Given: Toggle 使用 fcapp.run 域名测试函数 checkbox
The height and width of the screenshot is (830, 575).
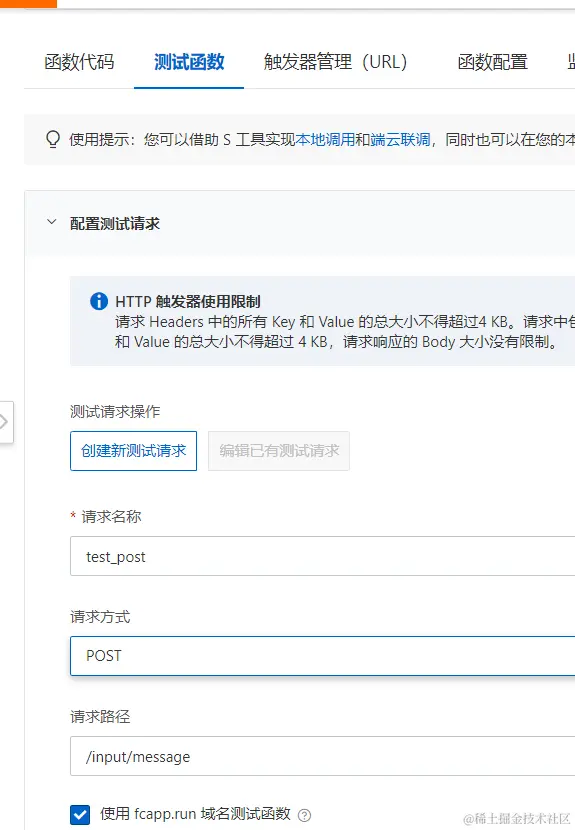Looking at the screenshot, I should pyautogui.click(x=80, y=814).
